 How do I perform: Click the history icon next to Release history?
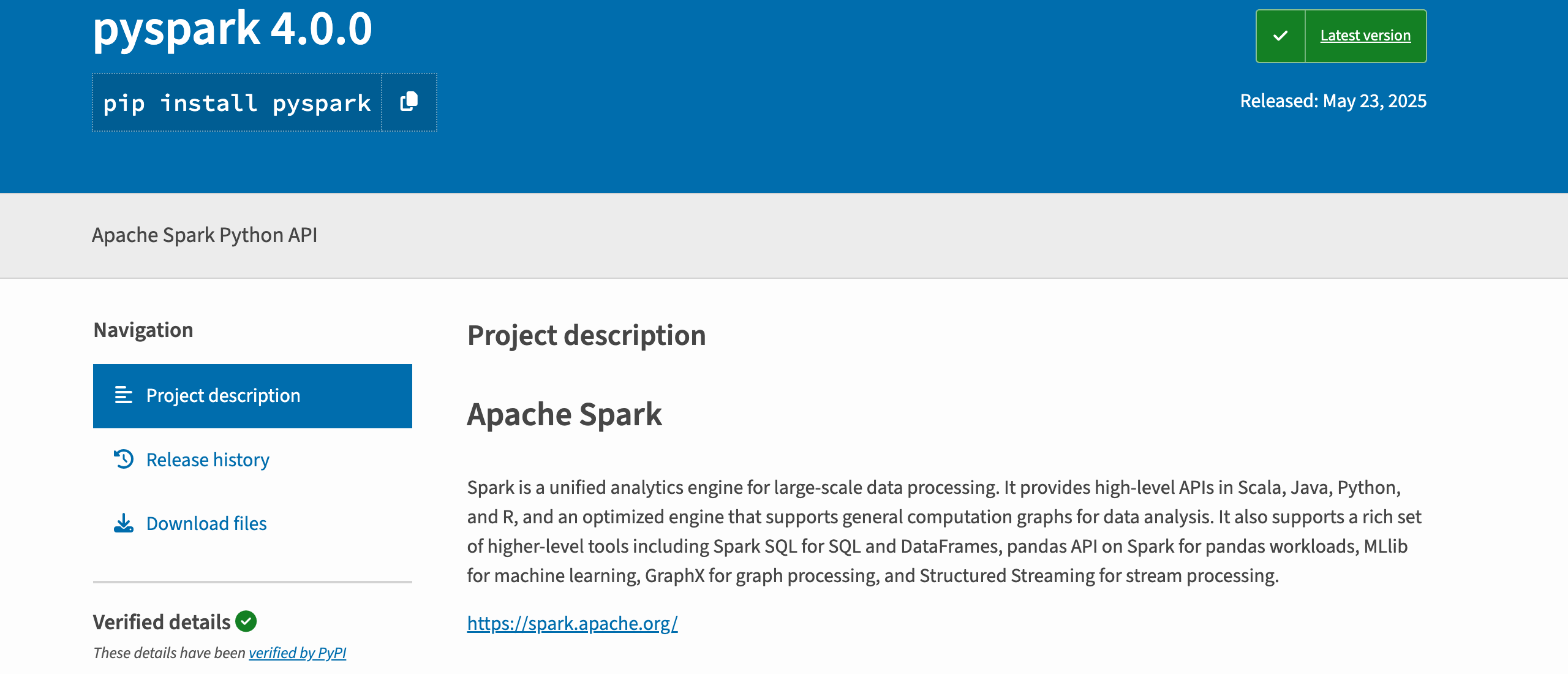point(124,459)
